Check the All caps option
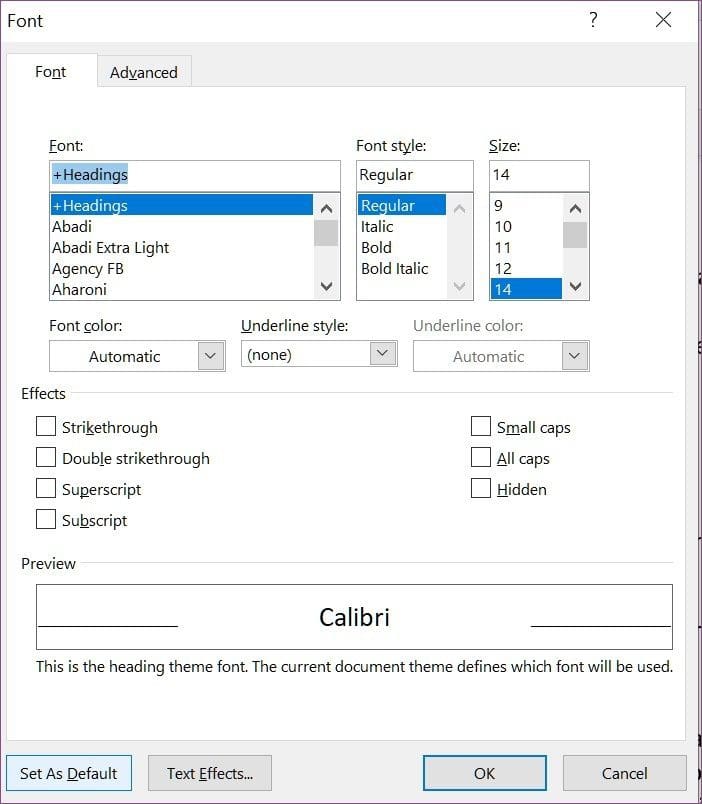The image size is (702, 804). (481, 457)
